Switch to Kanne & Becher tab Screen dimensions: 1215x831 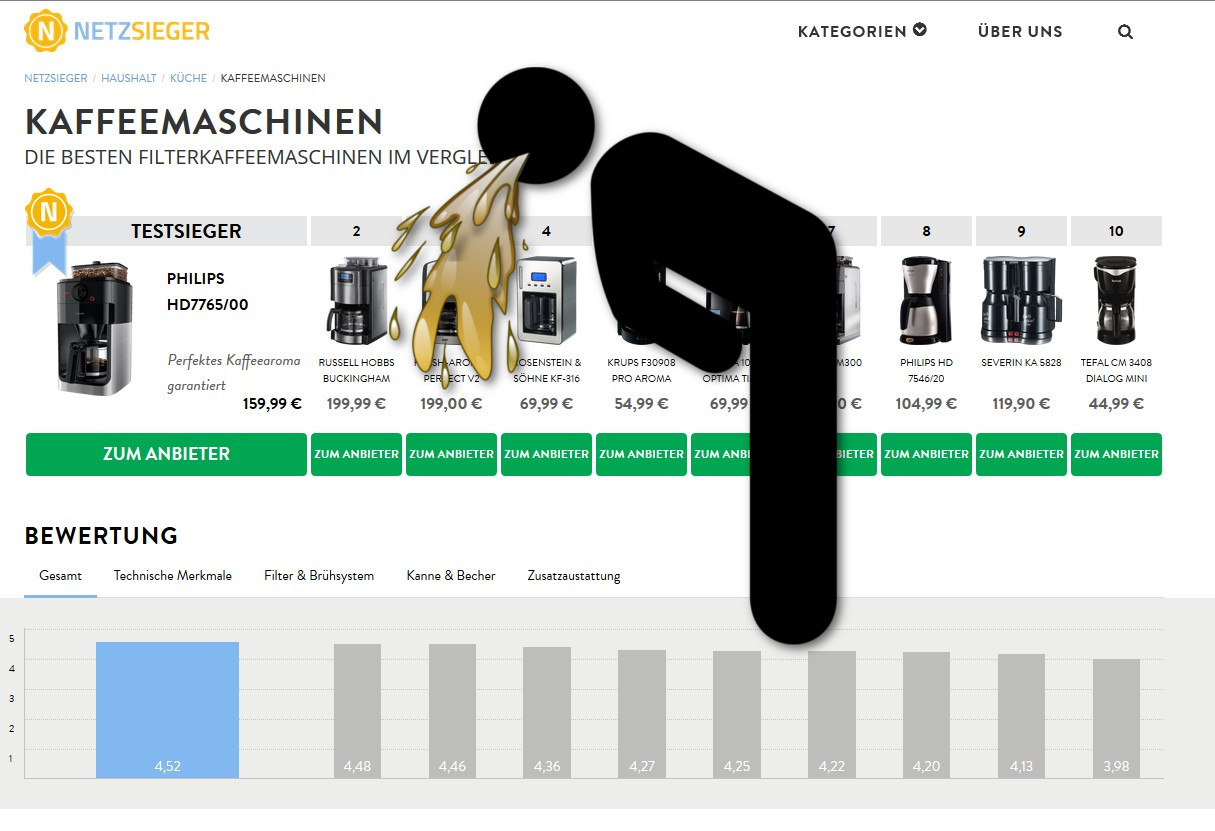(451, 576)
